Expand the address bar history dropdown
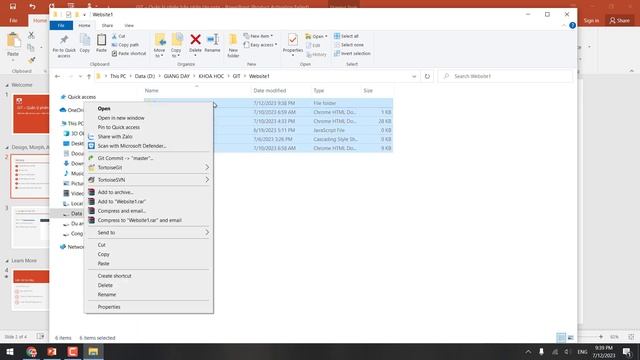The height and width of the screenshot is (360, 640). click(414, 76)
